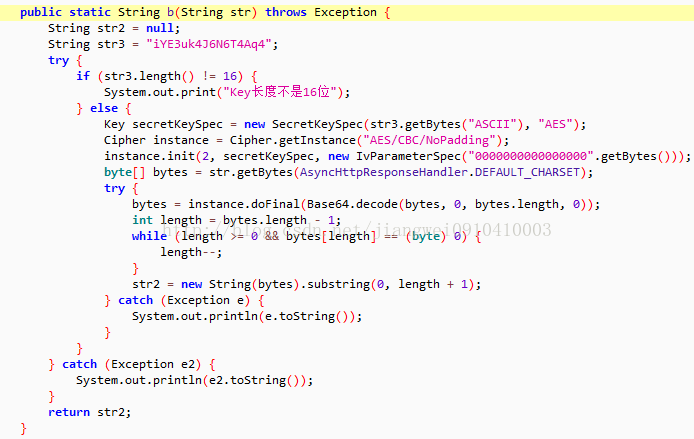Click the byte[] type declaration
Screen dimensions: 694x439
coord(125,172)
